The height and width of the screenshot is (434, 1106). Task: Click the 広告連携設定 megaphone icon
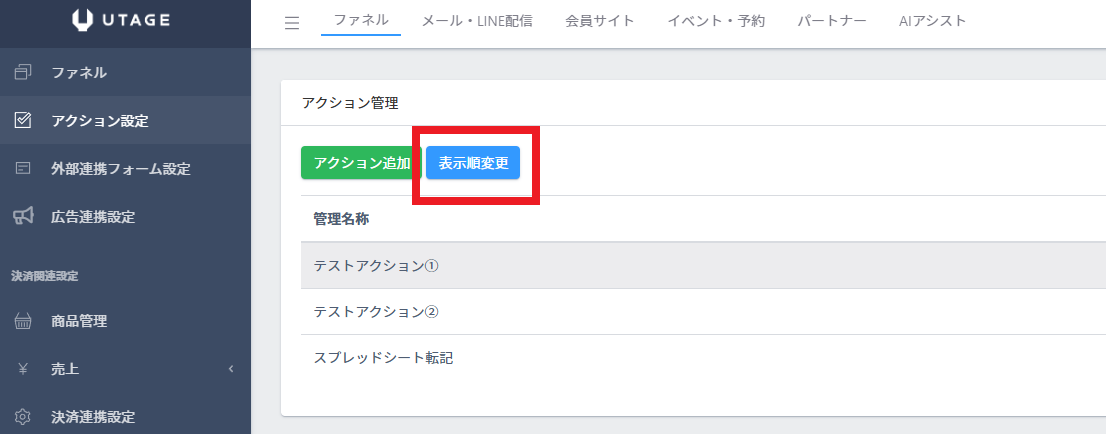point(23,217)
